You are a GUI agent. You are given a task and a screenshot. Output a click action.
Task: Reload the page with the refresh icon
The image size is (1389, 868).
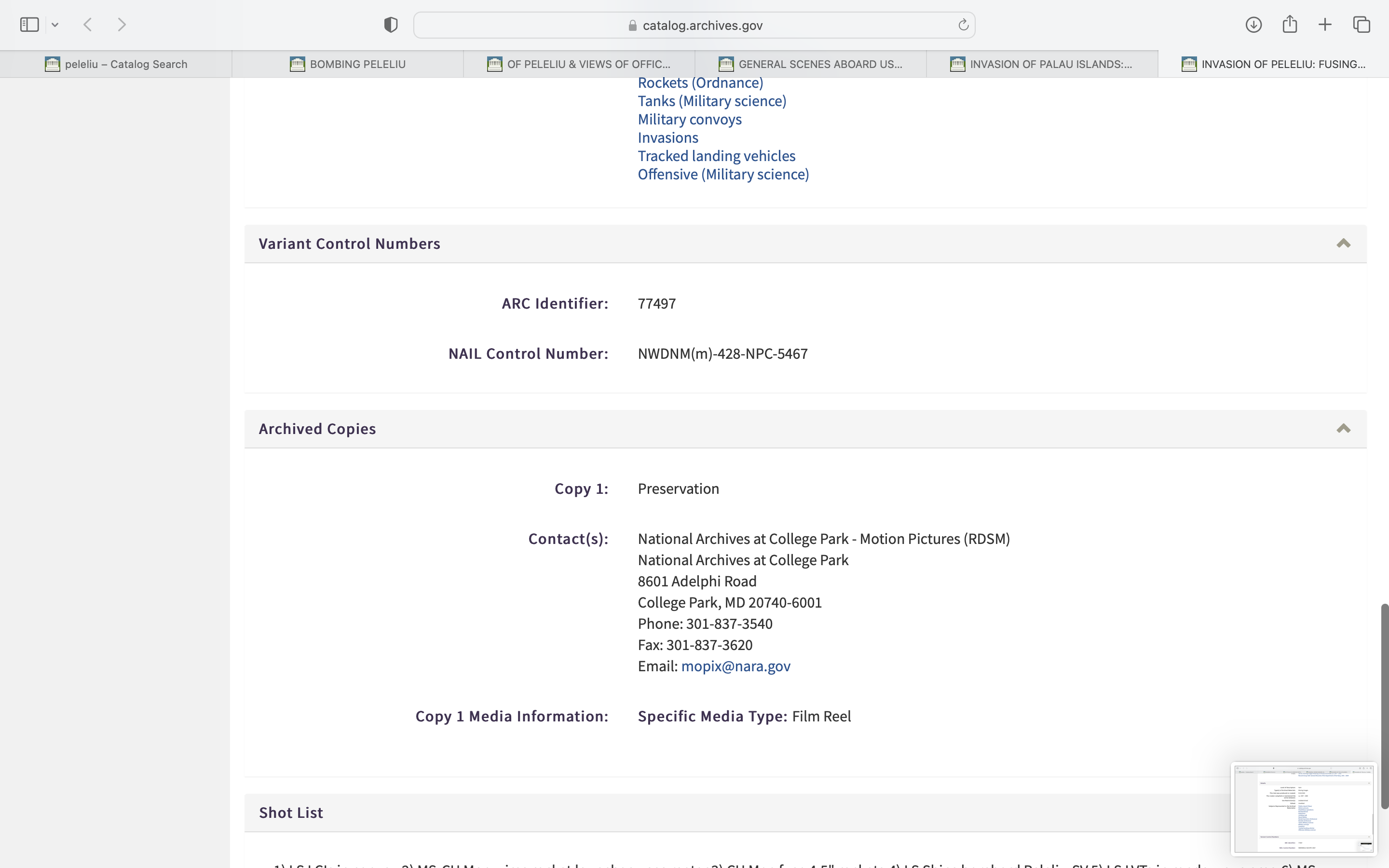[963, 25]
